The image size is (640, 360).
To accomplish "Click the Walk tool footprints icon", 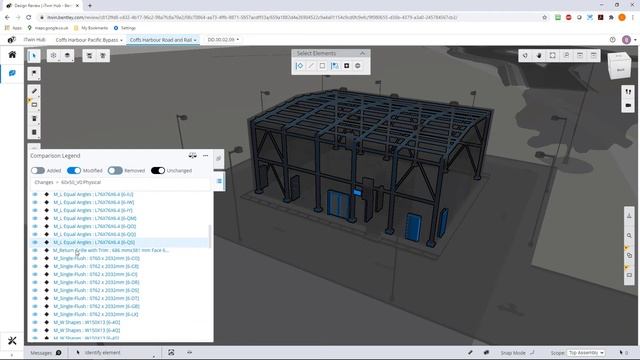I will 628,92.
